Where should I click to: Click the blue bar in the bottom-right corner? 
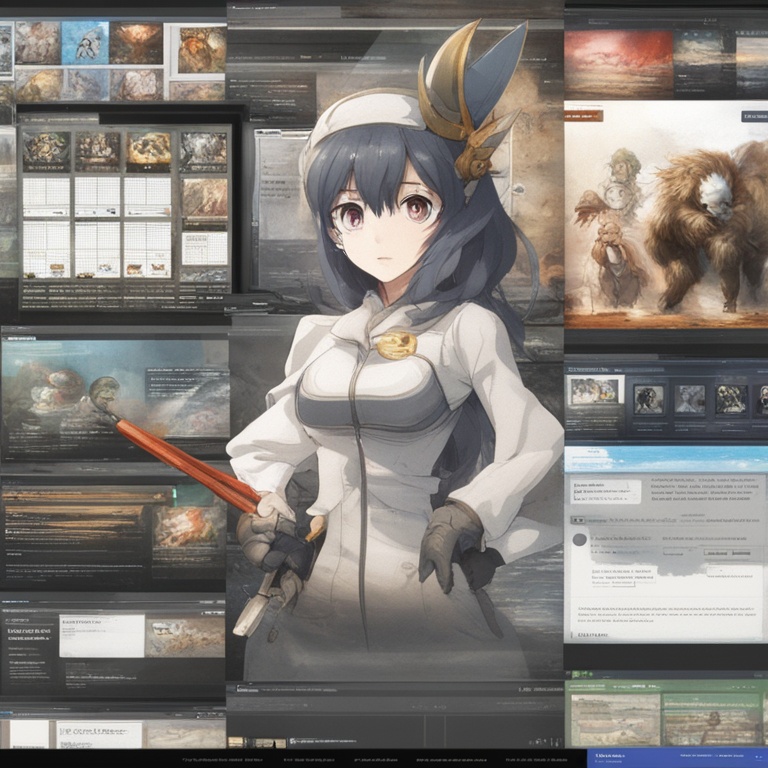pyautogui.click(x=676, y=759)
